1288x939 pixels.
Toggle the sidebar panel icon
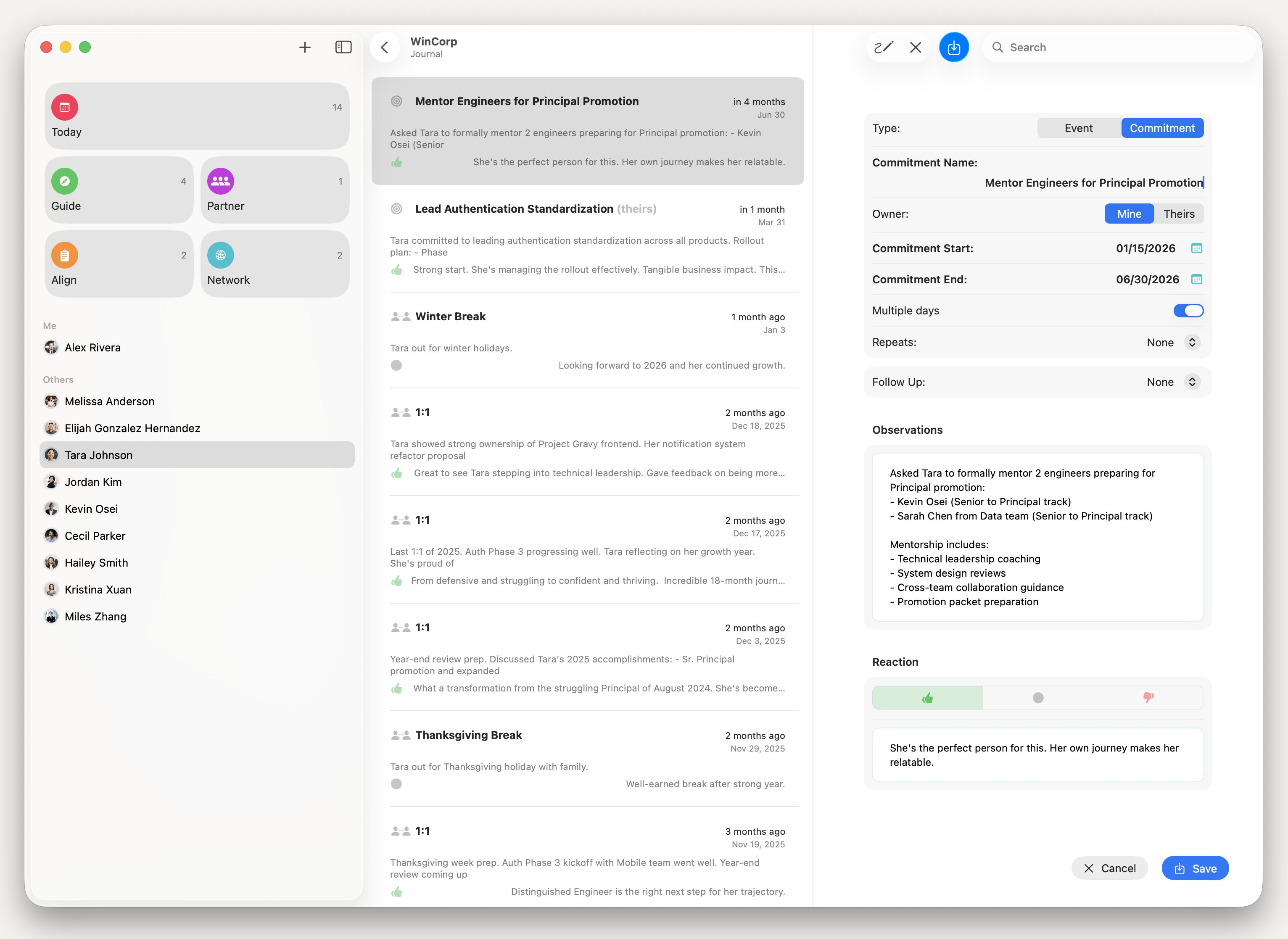tap(343, 47)
